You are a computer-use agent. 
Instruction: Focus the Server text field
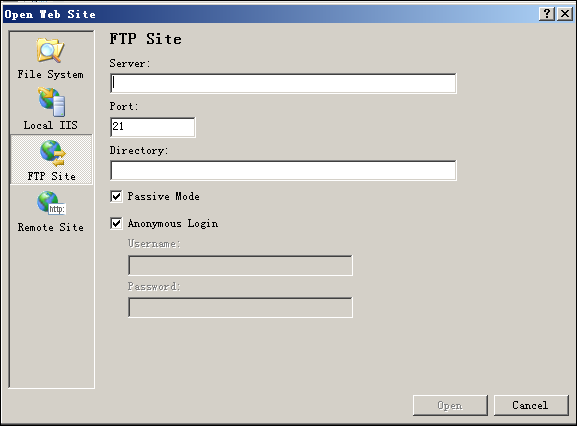point(283,83)
